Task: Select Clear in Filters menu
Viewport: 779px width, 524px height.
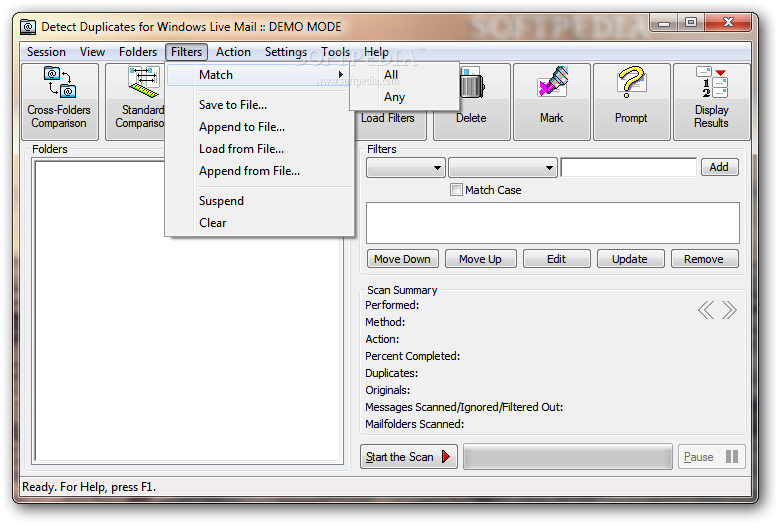Action: tap(260, 223)
